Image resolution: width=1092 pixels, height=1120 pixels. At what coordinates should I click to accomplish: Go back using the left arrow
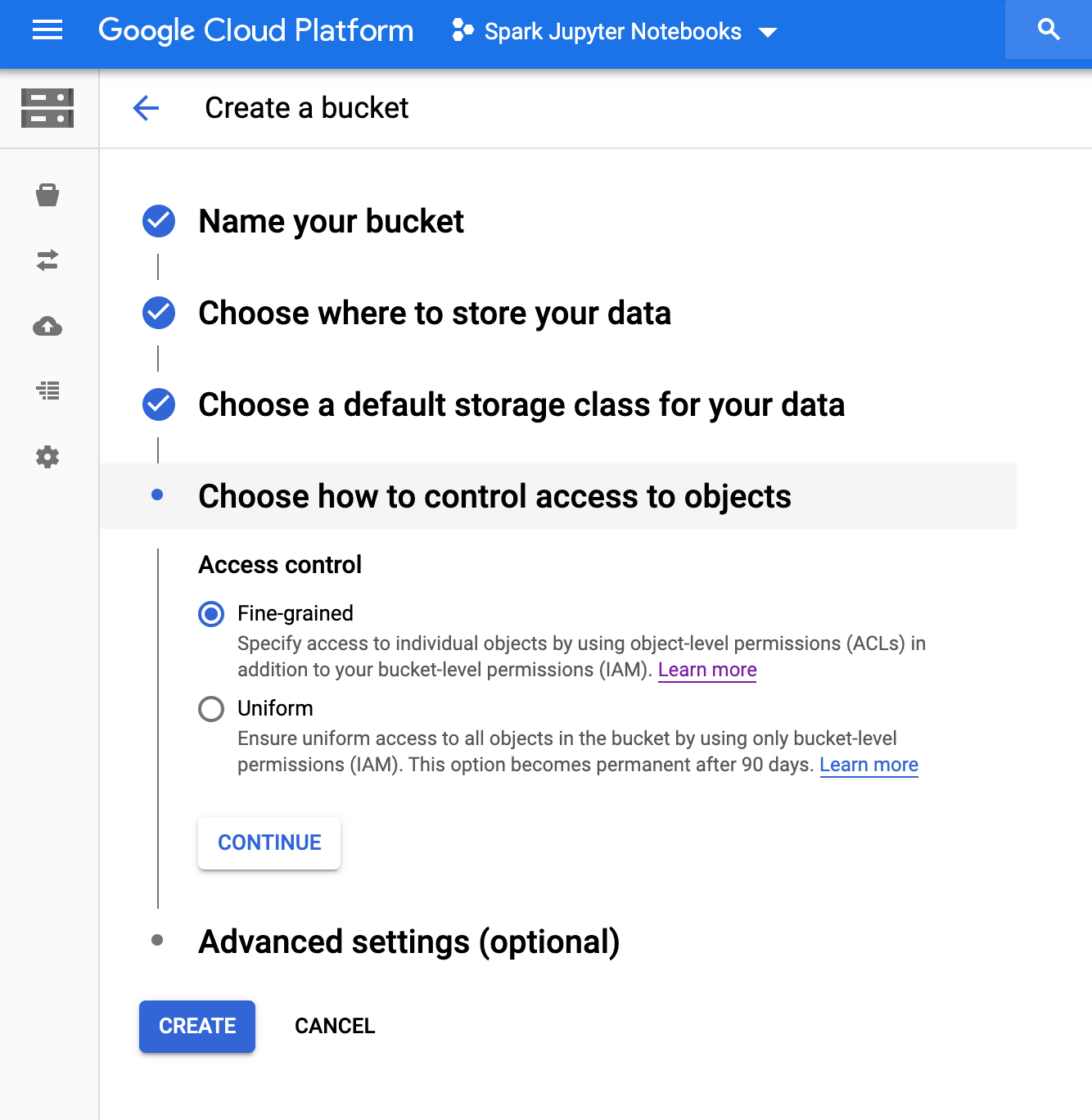(x=146, y=108)
